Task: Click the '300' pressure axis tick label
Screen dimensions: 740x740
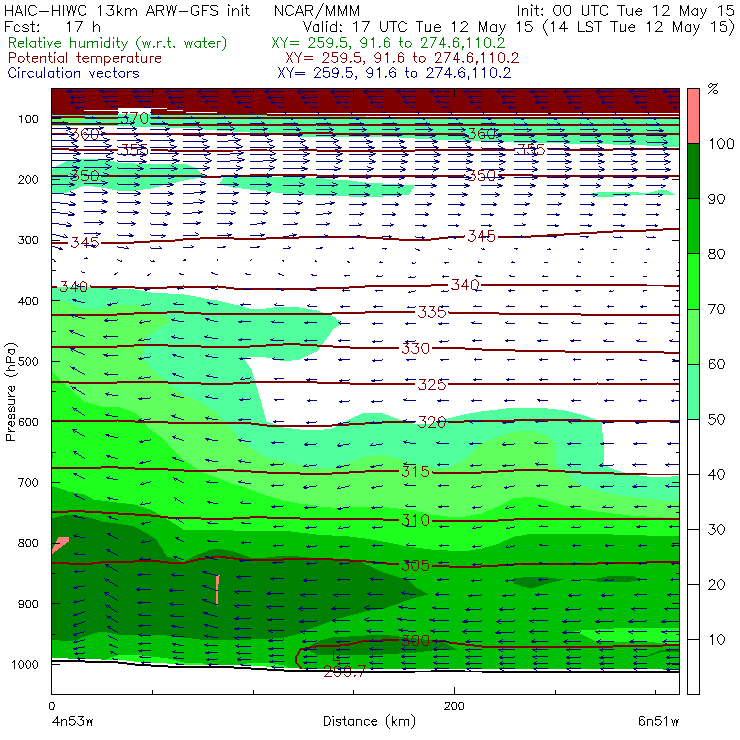Action: pyautogui.click(x=28, y=240)
